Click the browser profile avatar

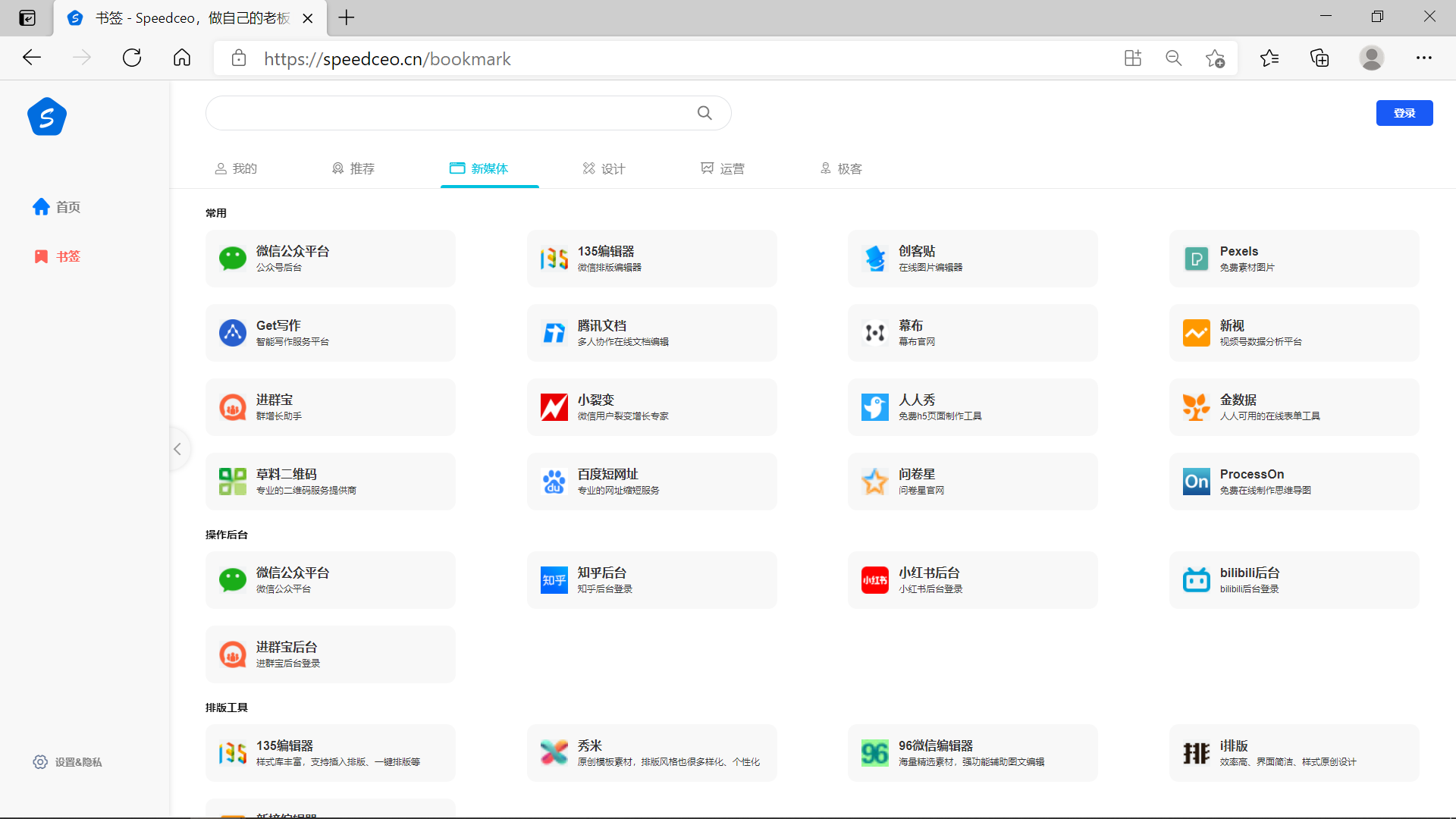click(x=1371, y=58)
